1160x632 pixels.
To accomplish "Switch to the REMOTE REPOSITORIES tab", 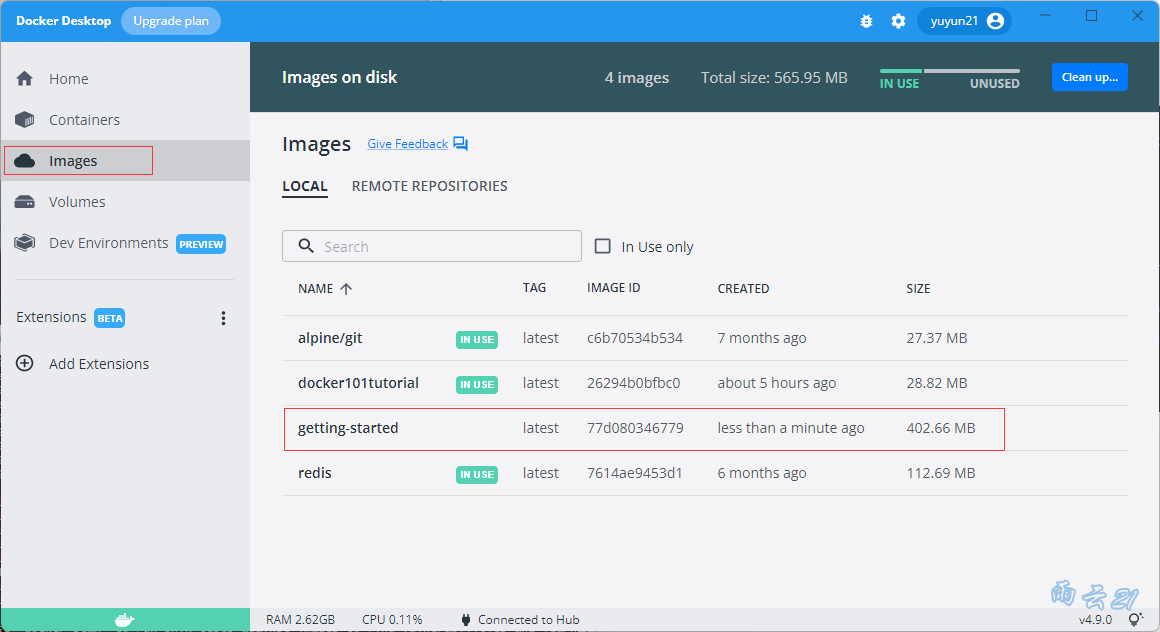I will coord(429,186).
